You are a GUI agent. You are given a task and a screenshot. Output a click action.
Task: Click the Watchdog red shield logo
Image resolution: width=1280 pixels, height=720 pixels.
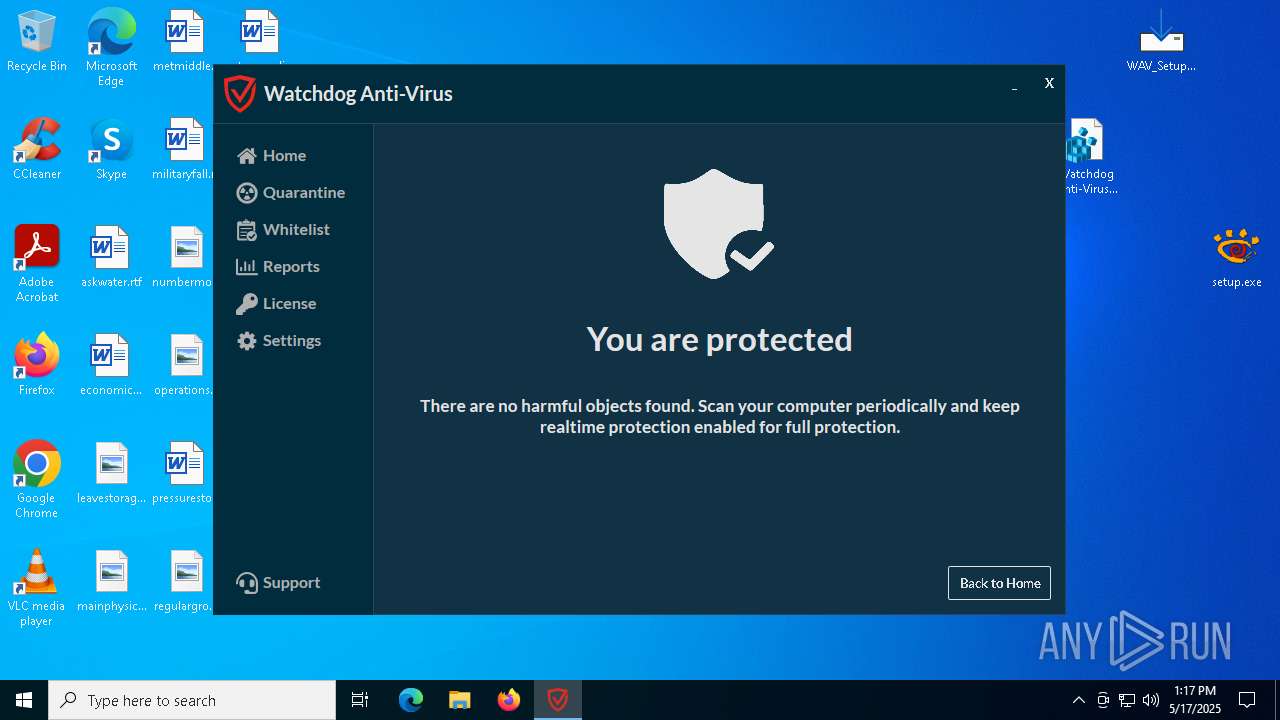click(240, 94)
